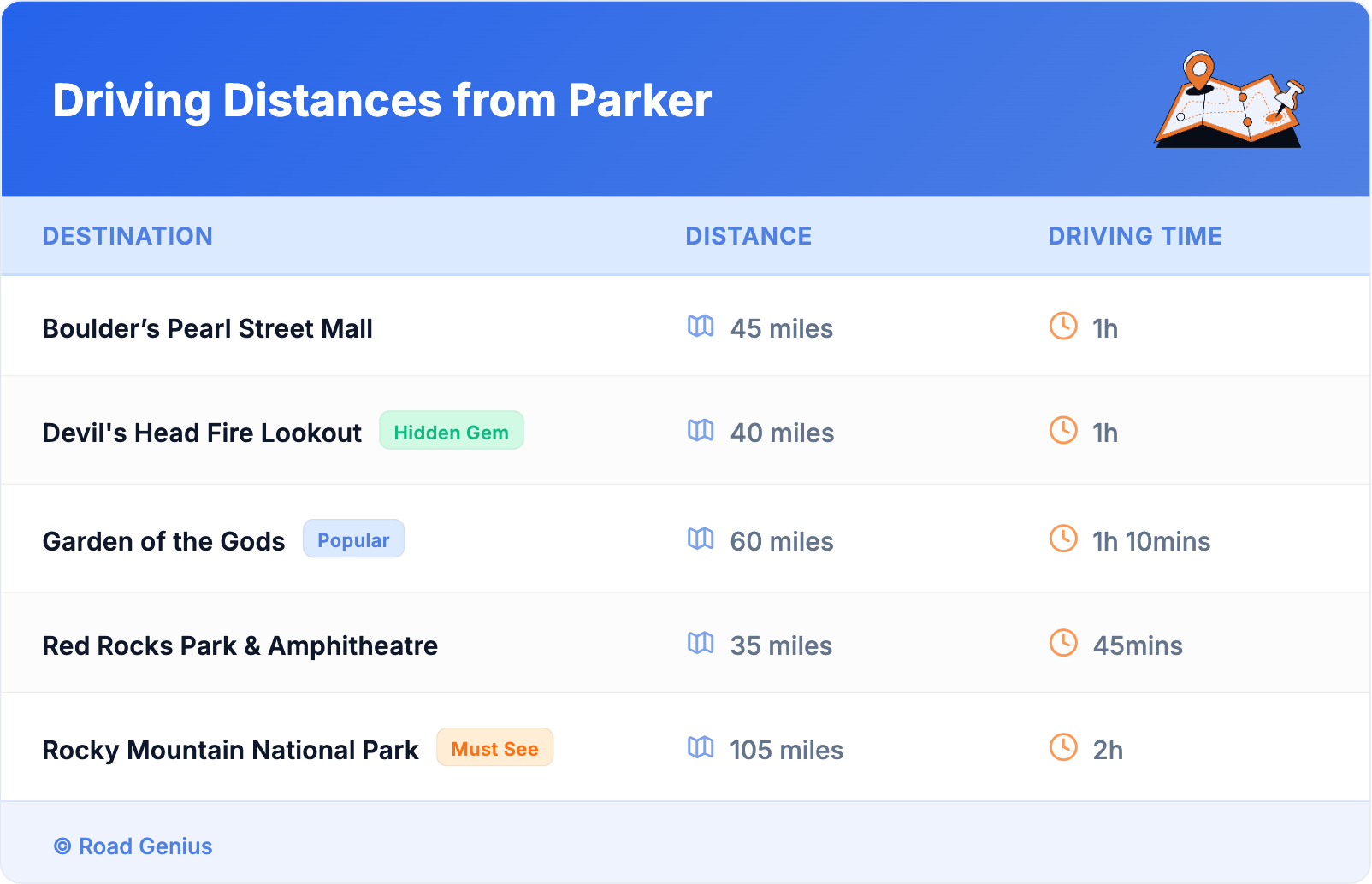Click the map icon beside 40 miles
This screenshot has height=884, width=1372.
[x=701, y=431]
